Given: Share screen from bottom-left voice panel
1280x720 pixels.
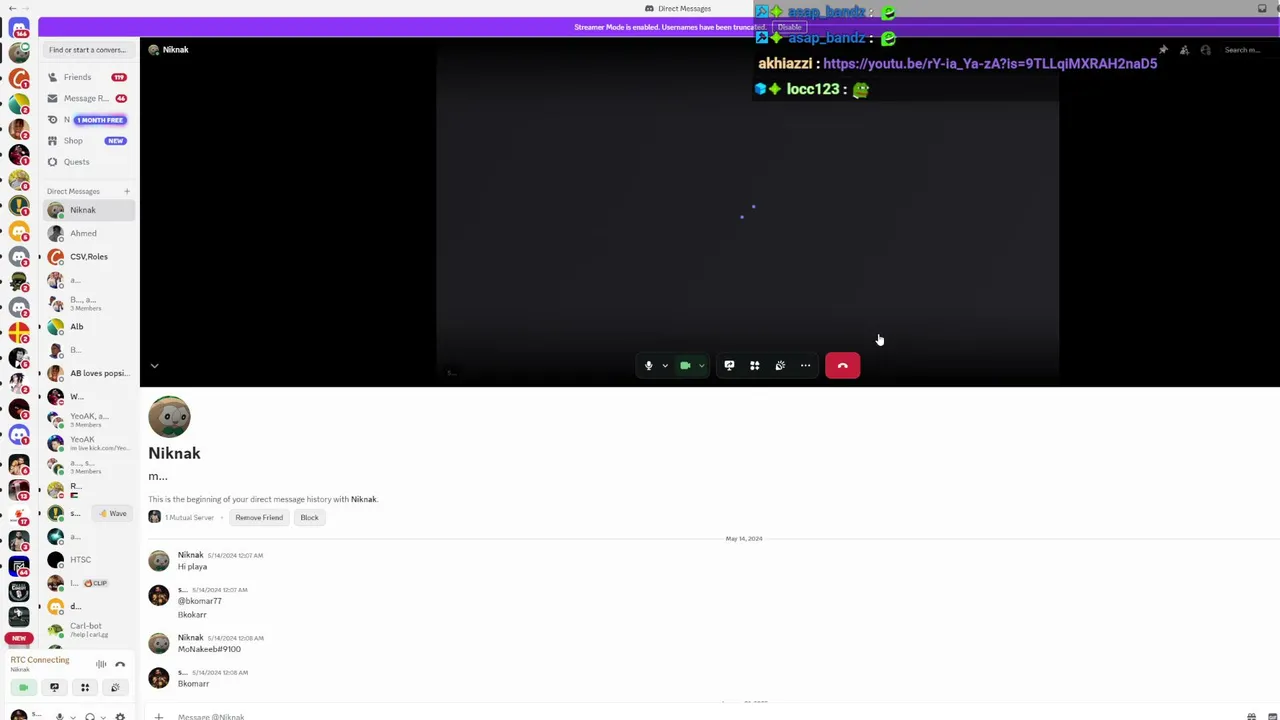Looking at the screenshot, I should 54,688.
